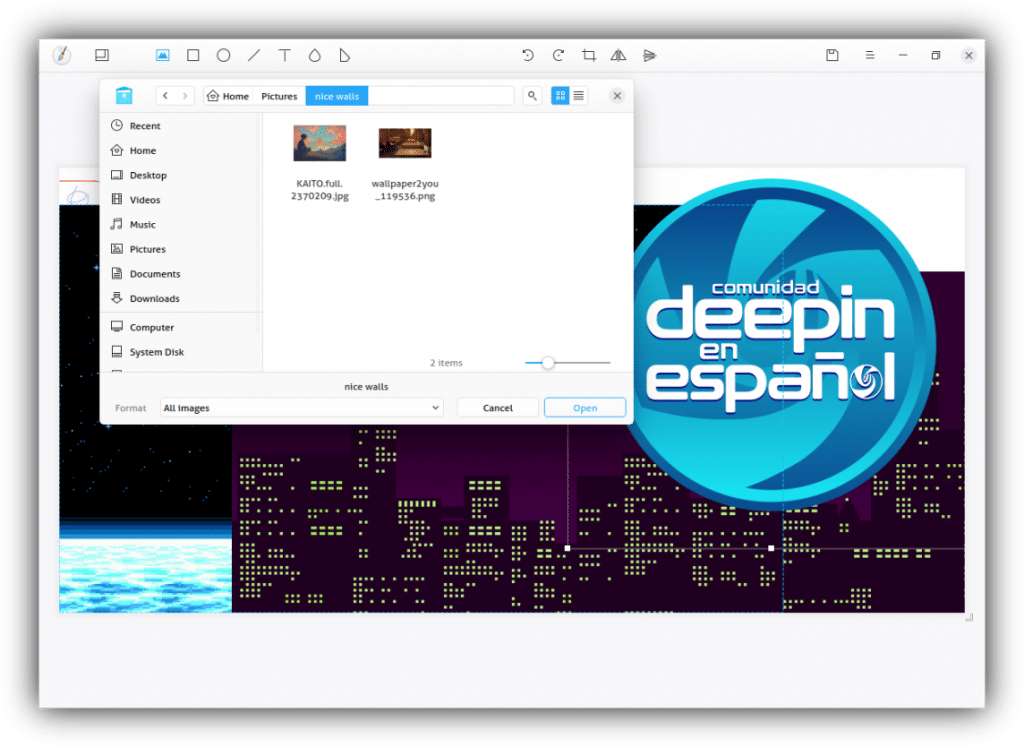Open Home in the sidebar
1024x747 pixels.
point(182,151)
